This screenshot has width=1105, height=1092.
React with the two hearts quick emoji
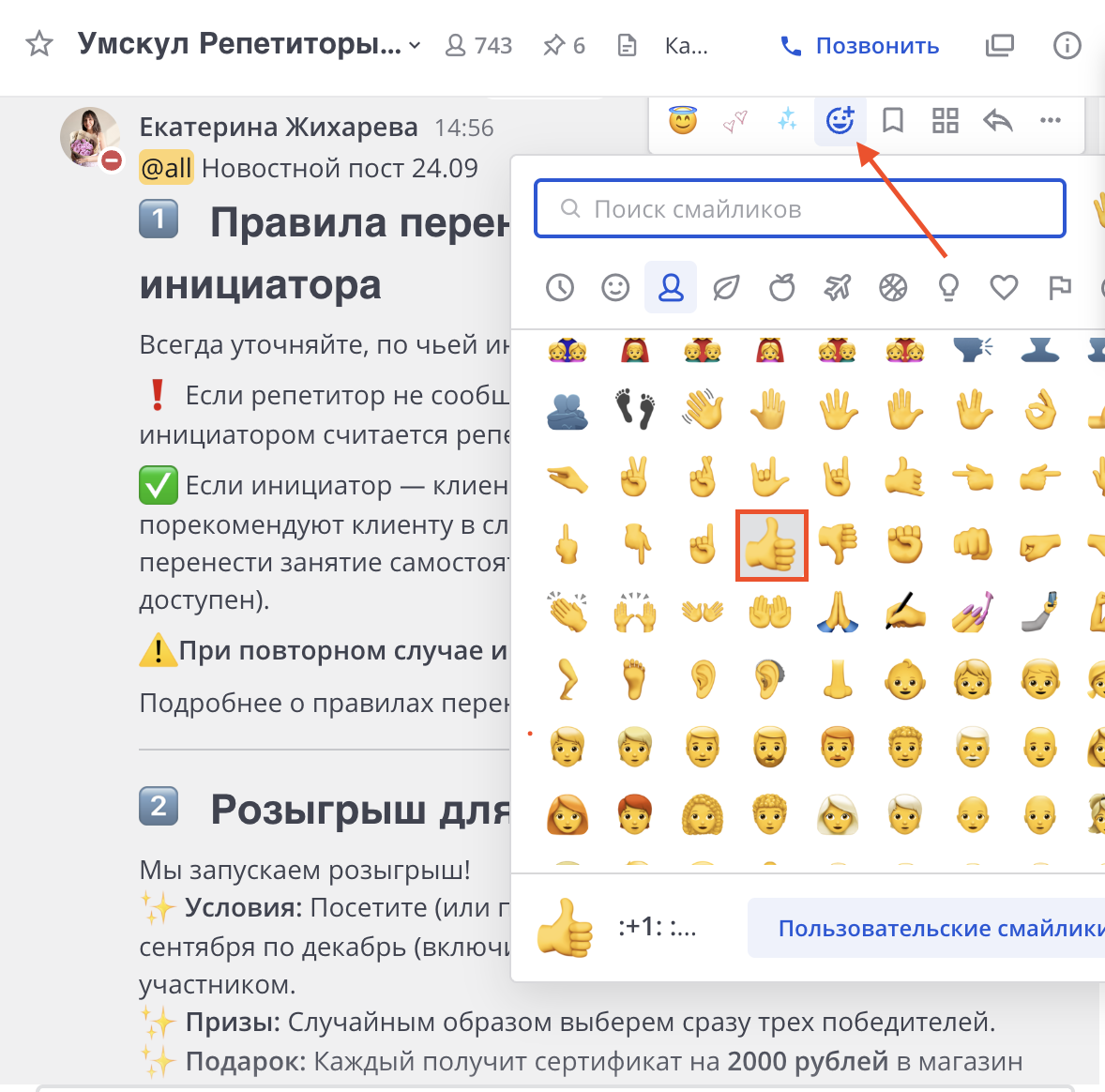tap(734, 121)
